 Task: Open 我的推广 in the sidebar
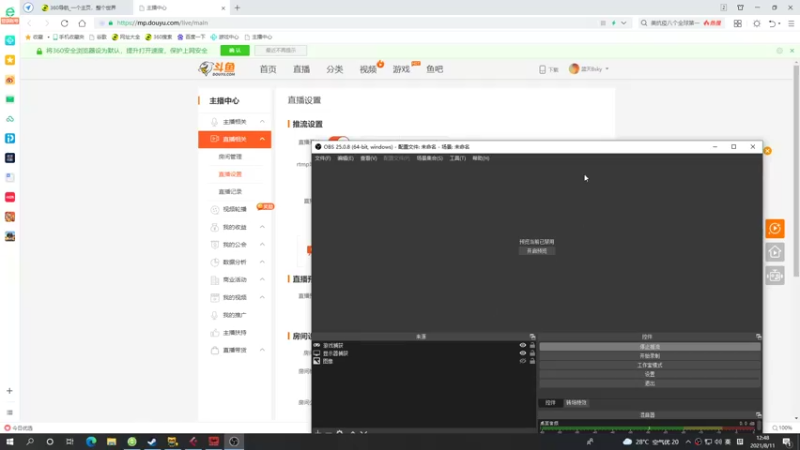point(235,315)
